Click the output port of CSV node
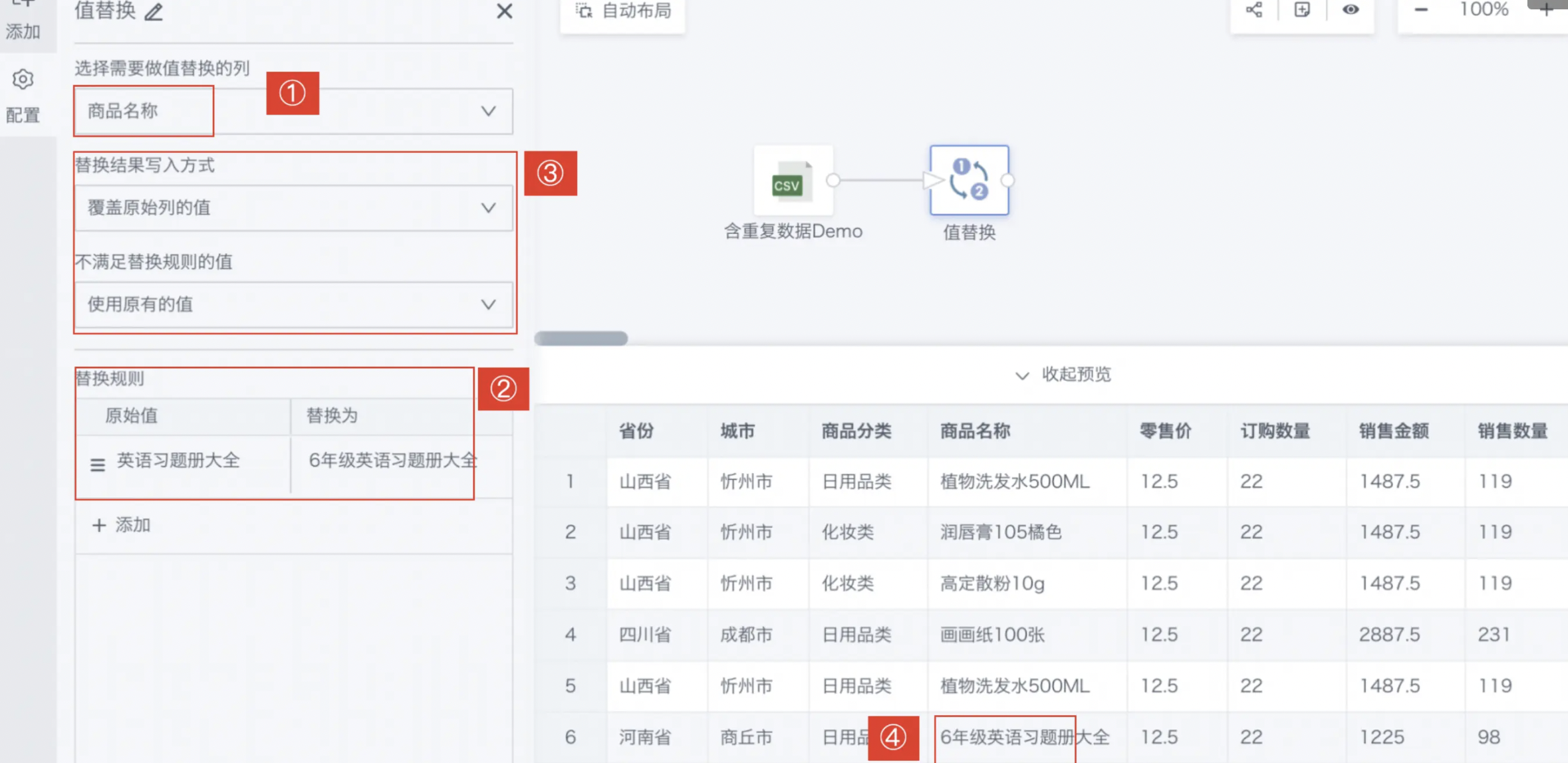 point(833,180)
